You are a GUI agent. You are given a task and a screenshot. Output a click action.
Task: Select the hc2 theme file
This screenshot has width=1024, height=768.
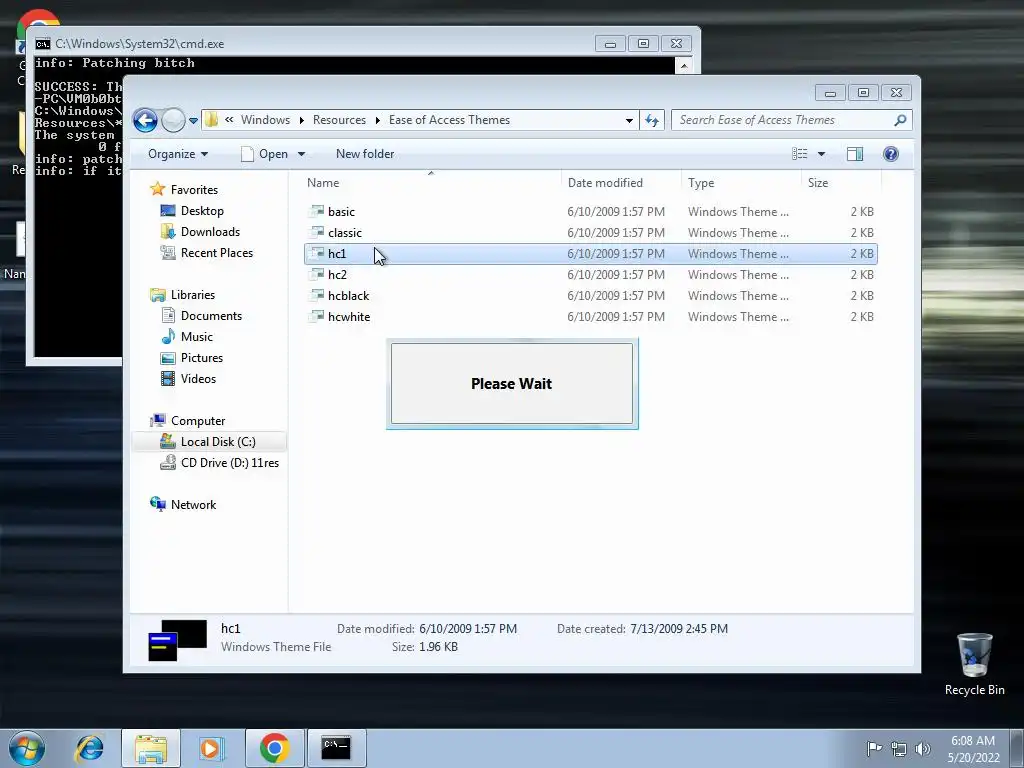coord(591,274)
